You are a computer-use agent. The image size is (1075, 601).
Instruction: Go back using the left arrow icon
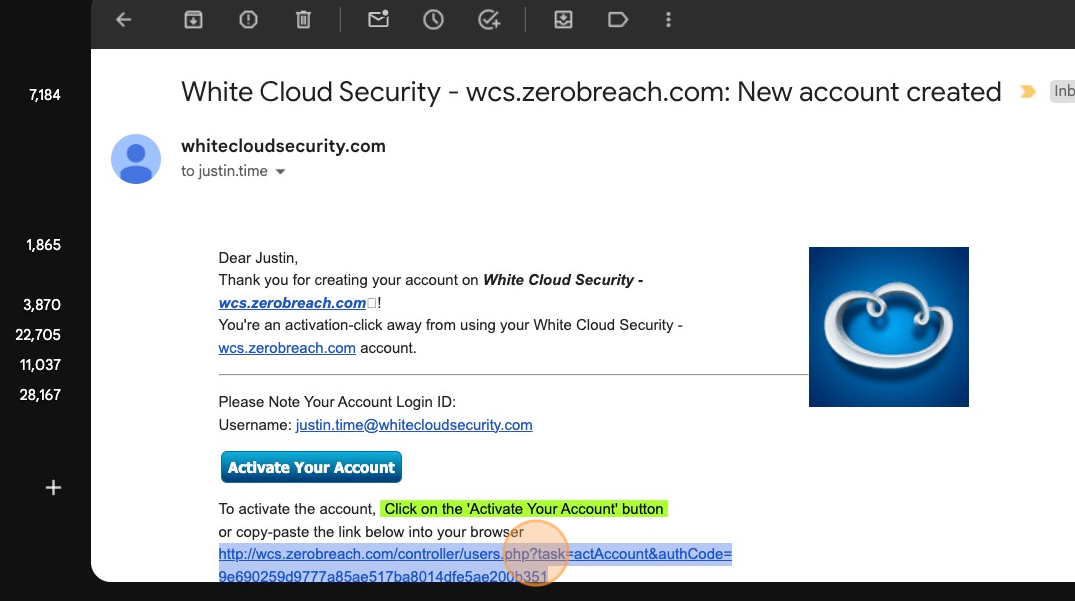click(124, 20)
